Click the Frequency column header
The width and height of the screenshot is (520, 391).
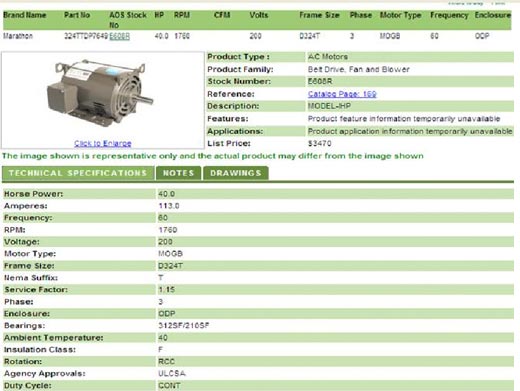coord(449,15)
